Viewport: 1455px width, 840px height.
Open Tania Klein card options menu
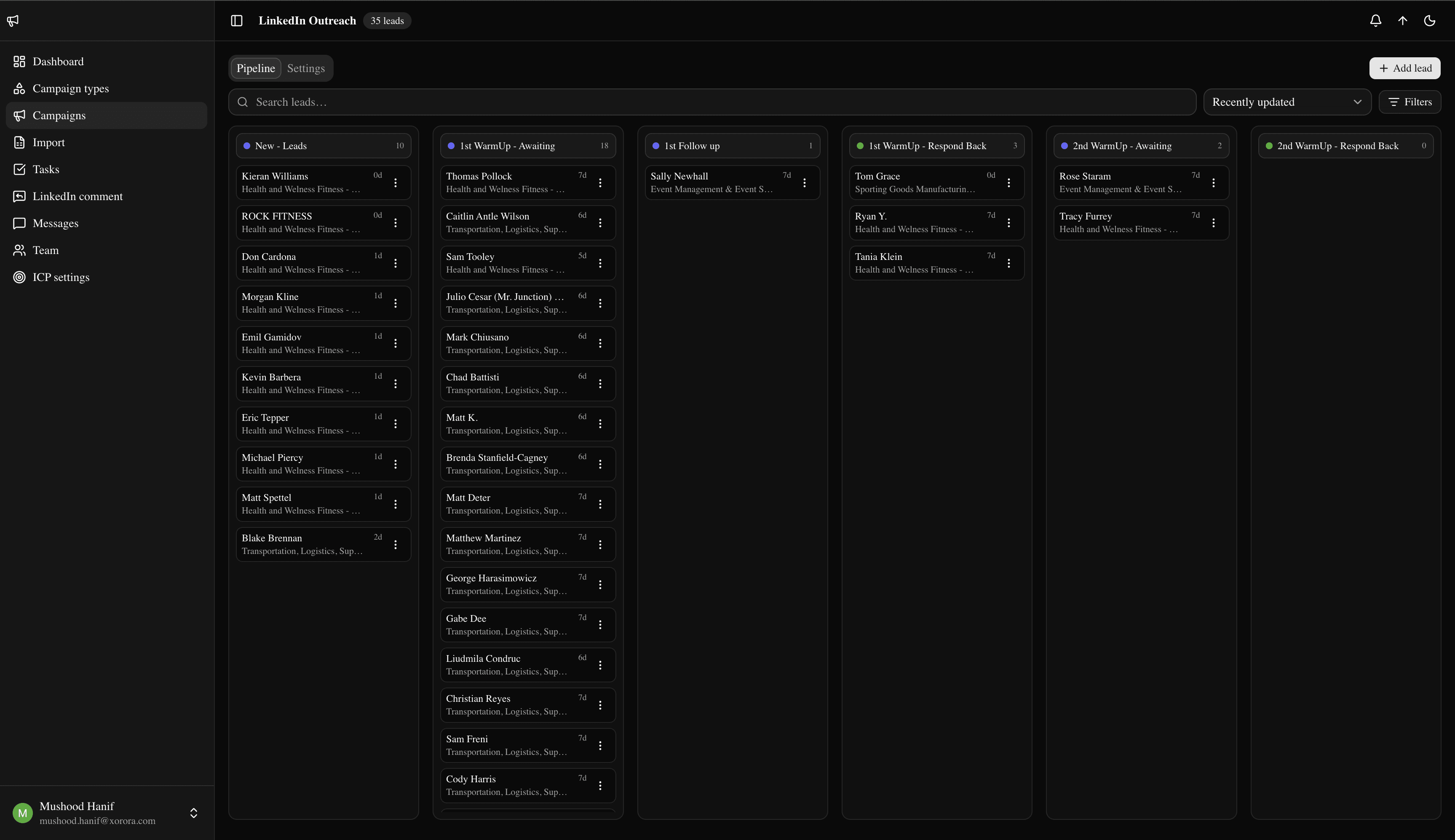tap(1008, 263)
